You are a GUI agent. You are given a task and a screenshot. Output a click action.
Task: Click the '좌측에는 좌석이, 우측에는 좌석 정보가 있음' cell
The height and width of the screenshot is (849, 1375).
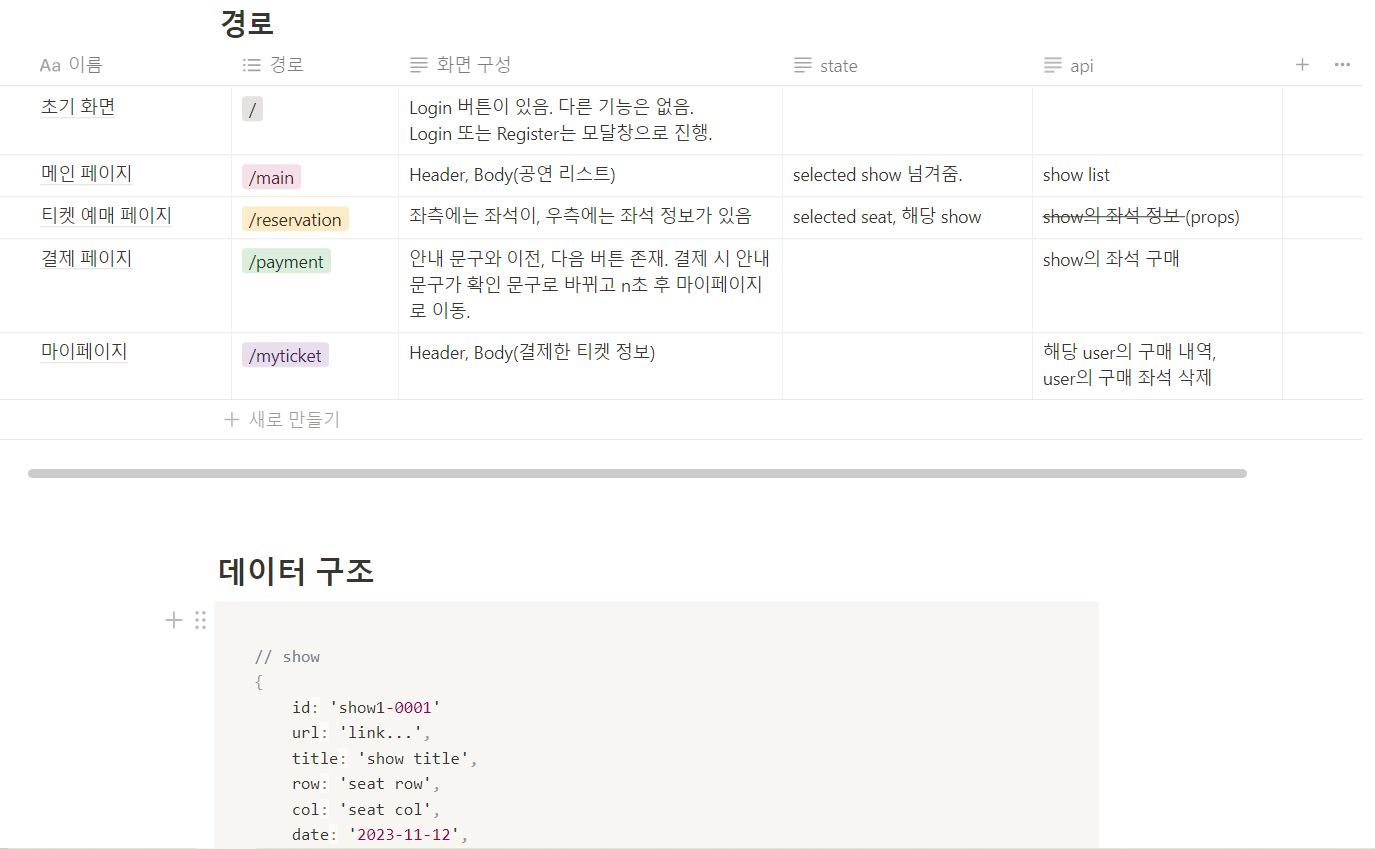pyautogui.click(x=590, y=217)
